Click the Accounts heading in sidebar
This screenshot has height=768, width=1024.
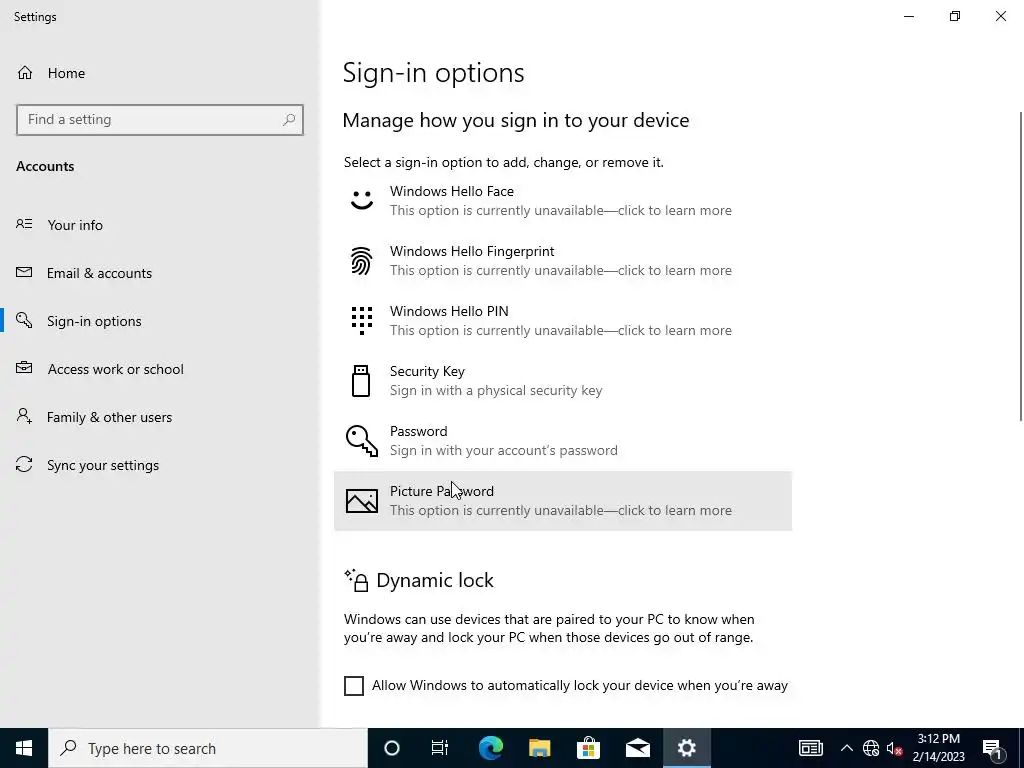(x=45, y=166)
